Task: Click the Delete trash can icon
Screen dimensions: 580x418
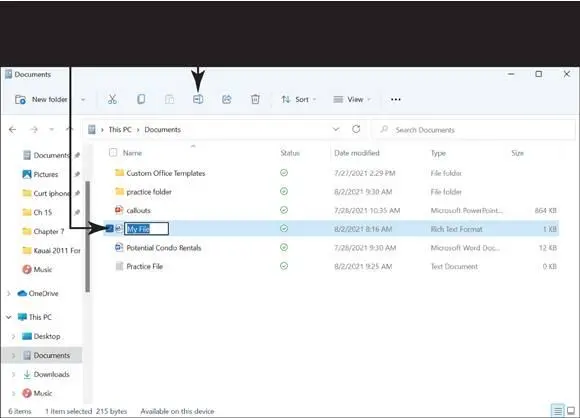Action: coord(255,99)
